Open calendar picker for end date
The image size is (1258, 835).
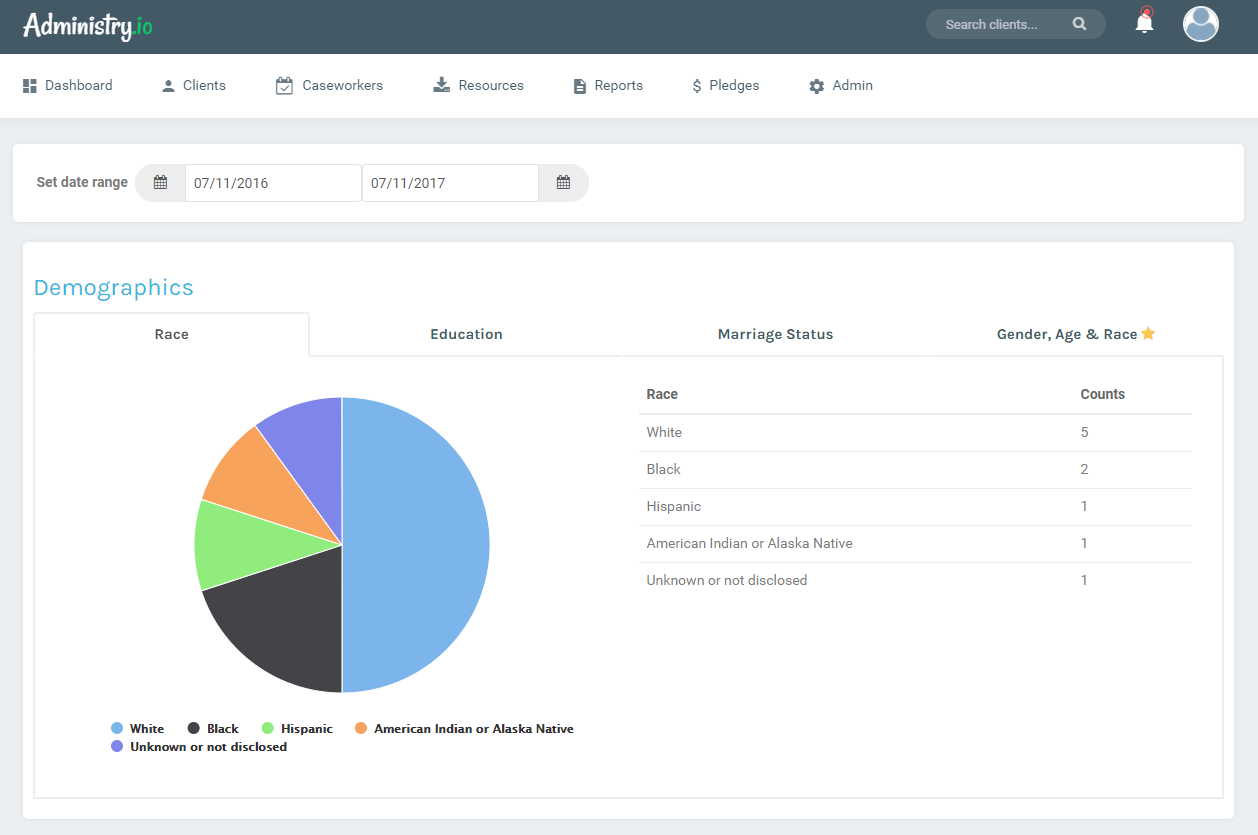(x=563, y=183)
